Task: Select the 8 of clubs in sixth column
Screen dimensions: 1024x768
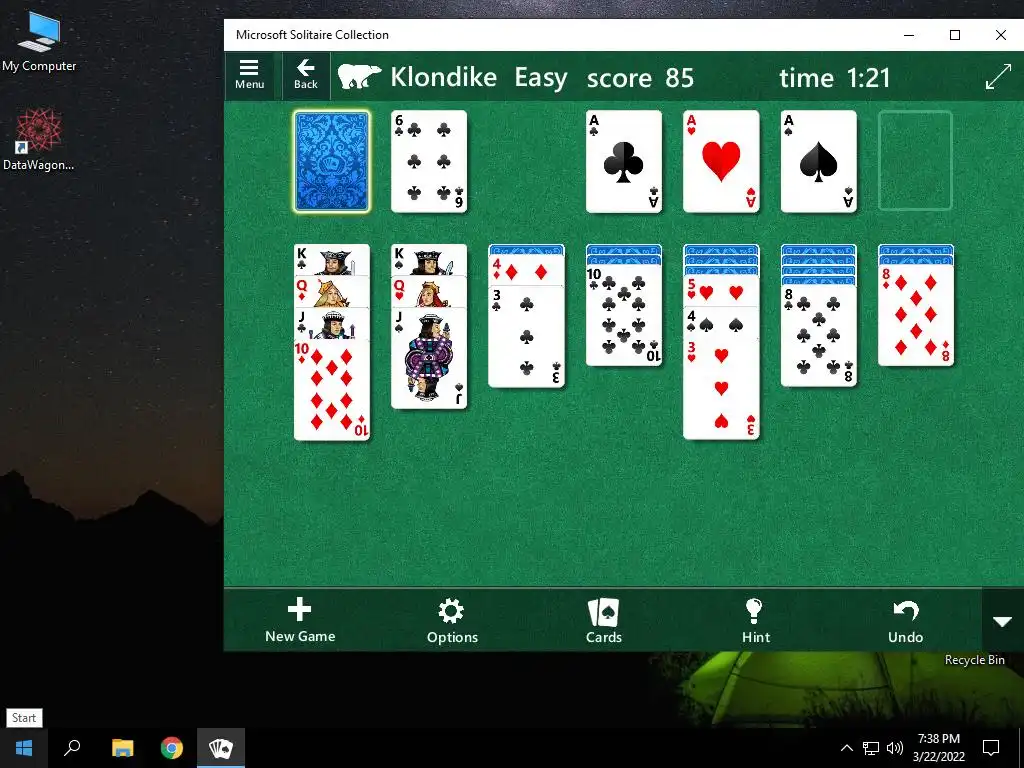Action: (818, 336)
